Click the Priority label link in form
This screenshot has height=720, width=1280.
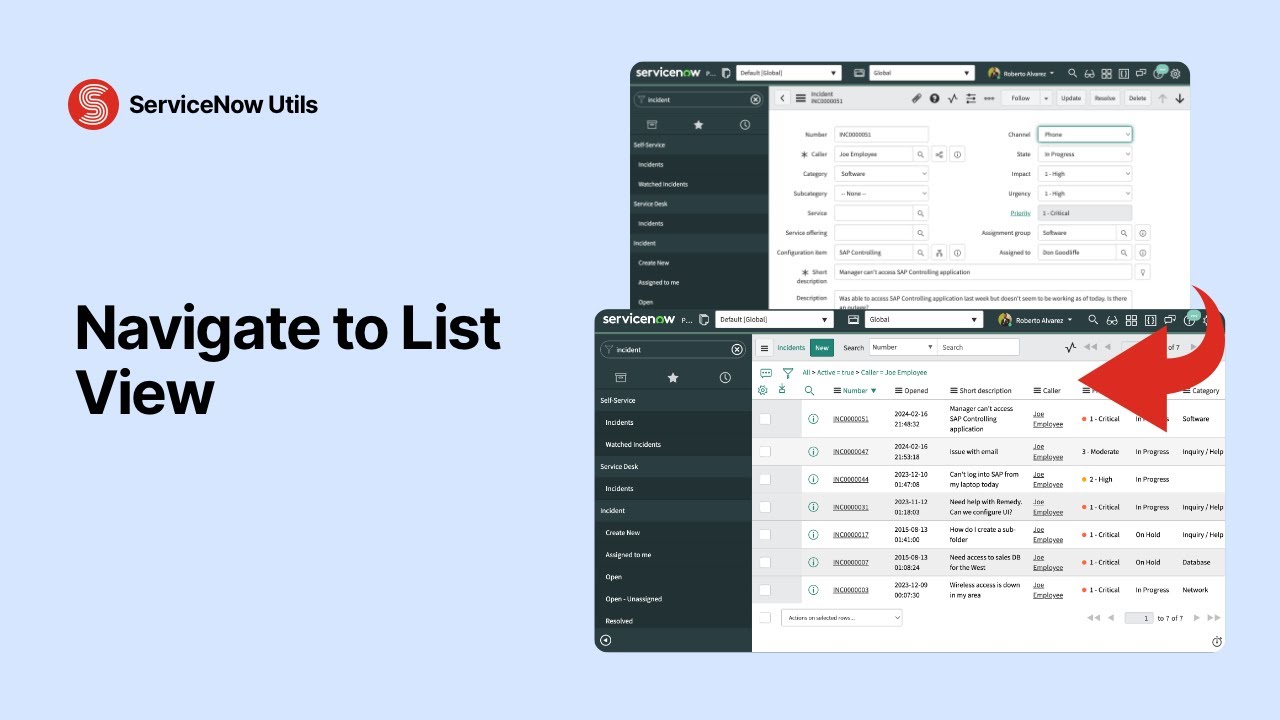(1020, 213)
